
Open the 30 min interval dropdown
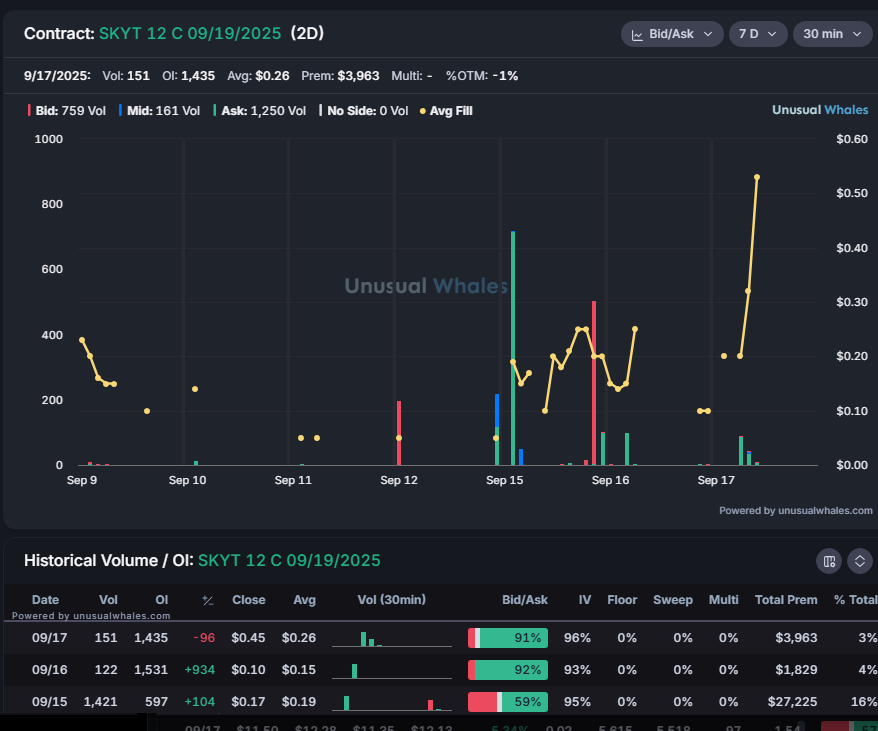[832, 34]
